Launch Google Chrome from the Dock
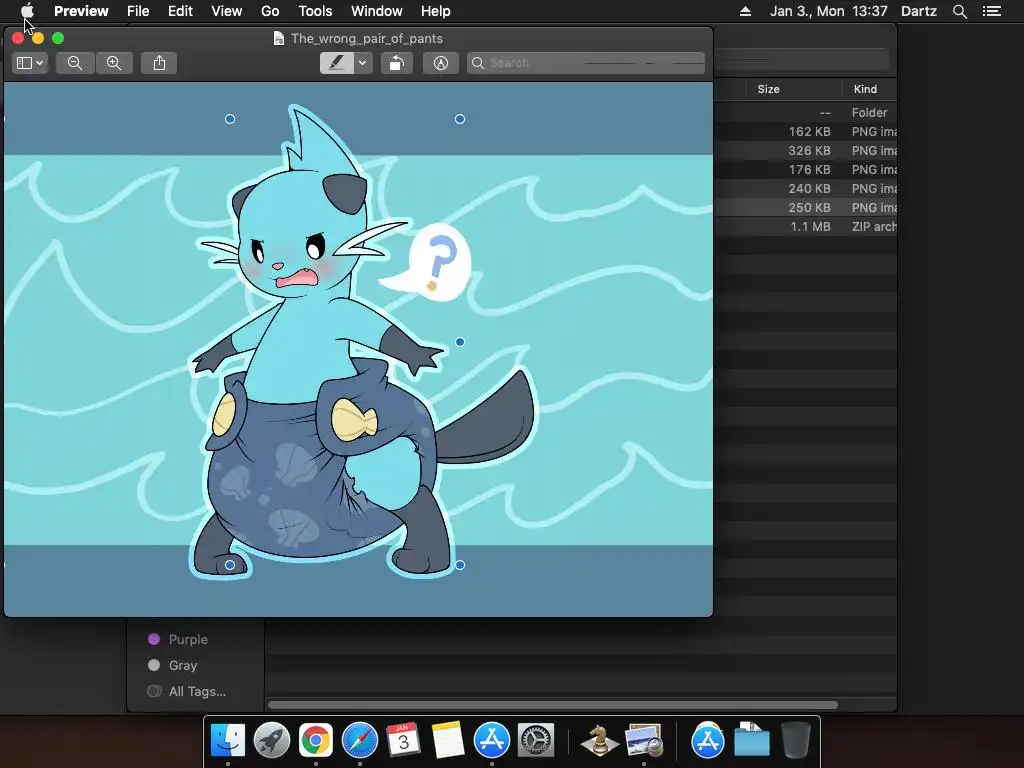Screen dimensions: 1024x768 pyautogui.click(x=315, y=741)
